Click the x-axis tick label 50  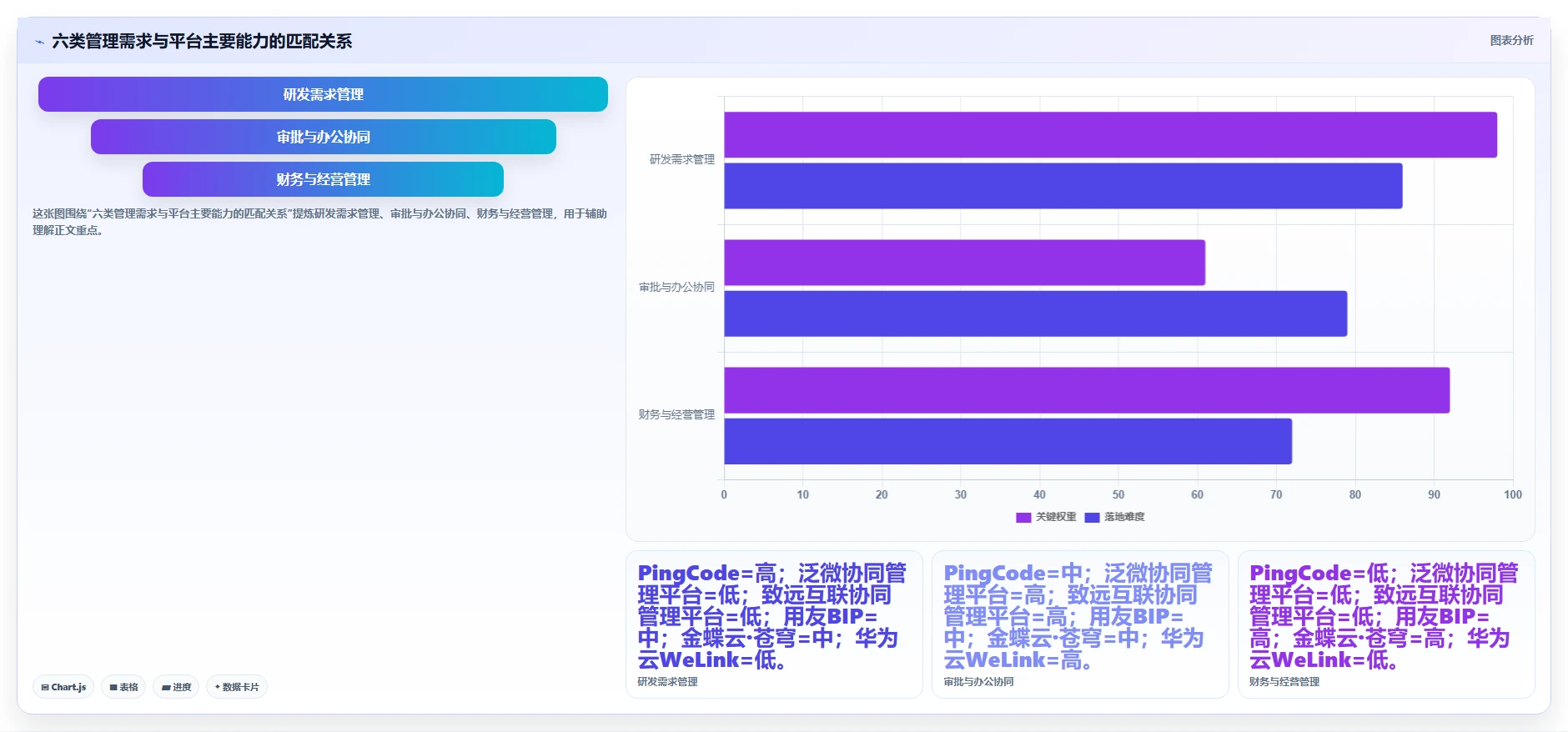tap(1118, 494)
